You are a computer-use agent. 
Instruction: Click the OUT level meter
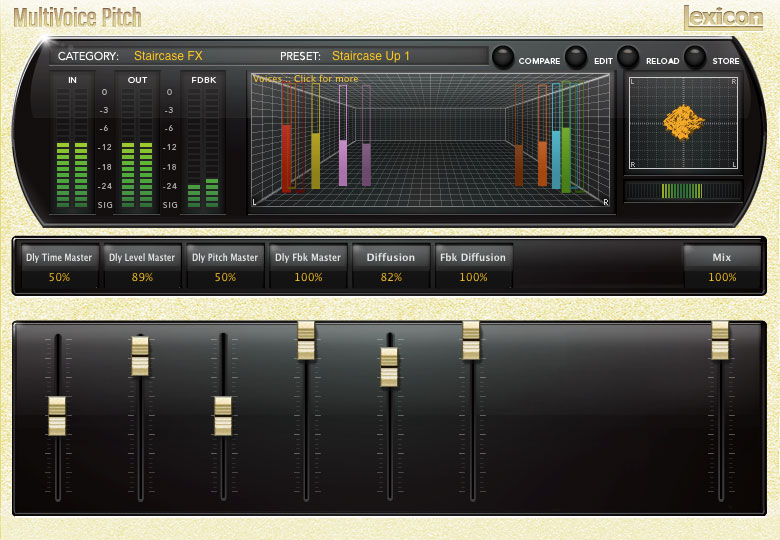pyautogui.click(x=137, y=148)
